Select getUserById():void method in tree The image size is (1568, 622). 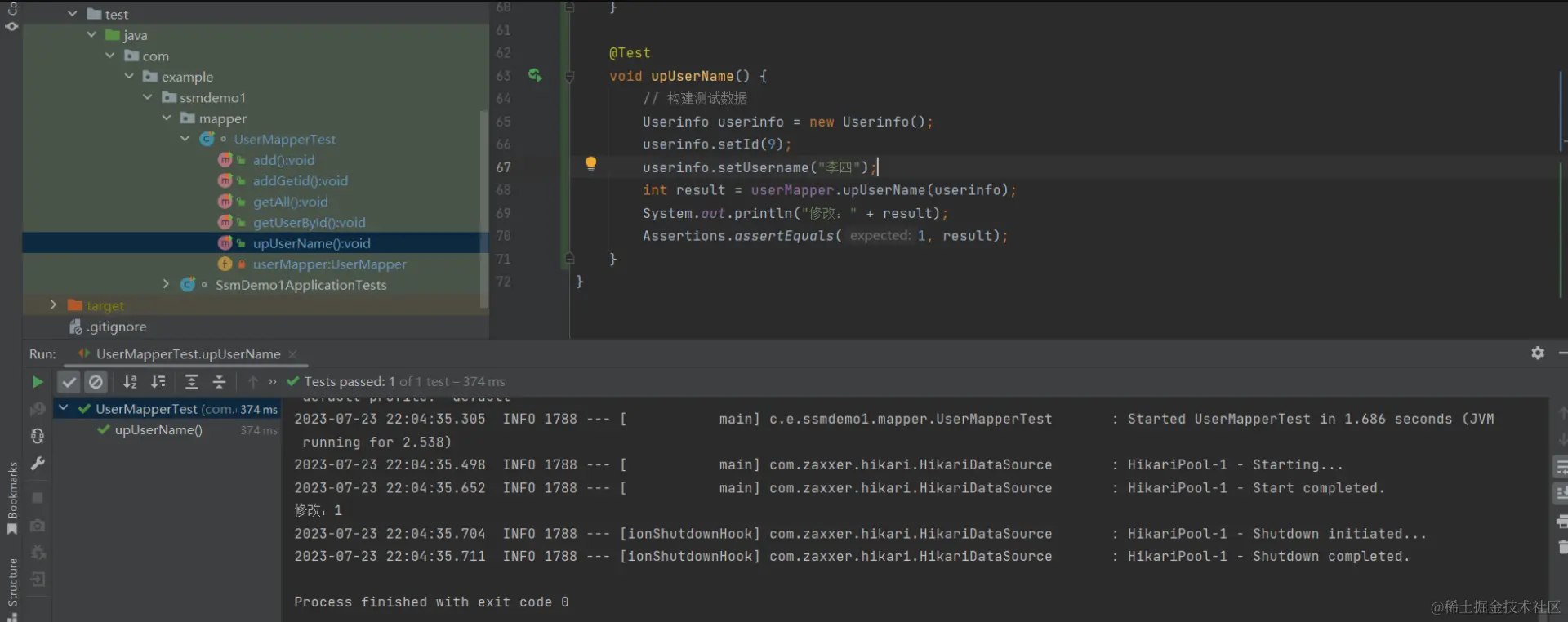pyautogui.click(x=310, y=223)
